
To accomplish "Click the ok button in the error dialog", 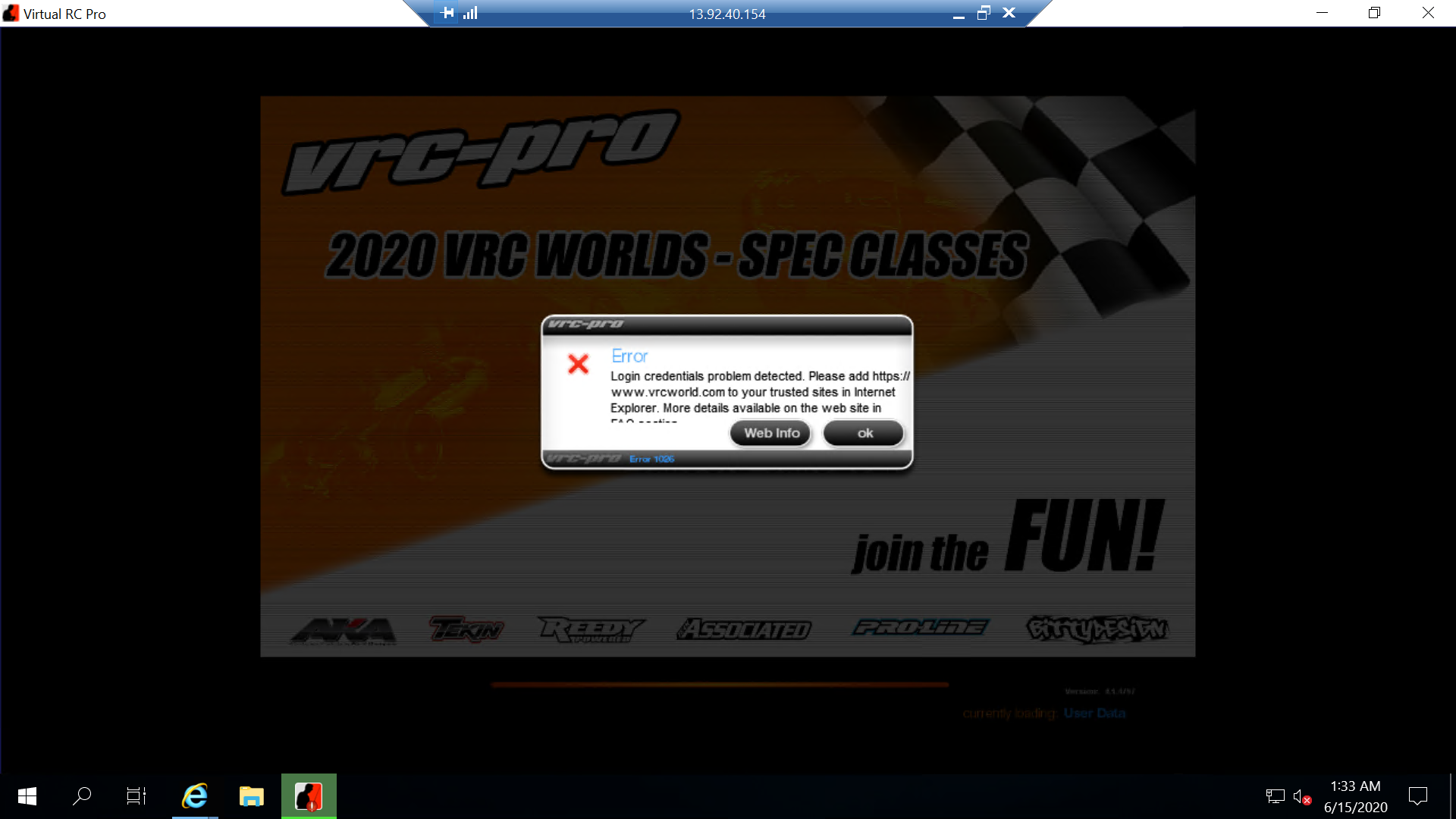I will tap(864, 433).
